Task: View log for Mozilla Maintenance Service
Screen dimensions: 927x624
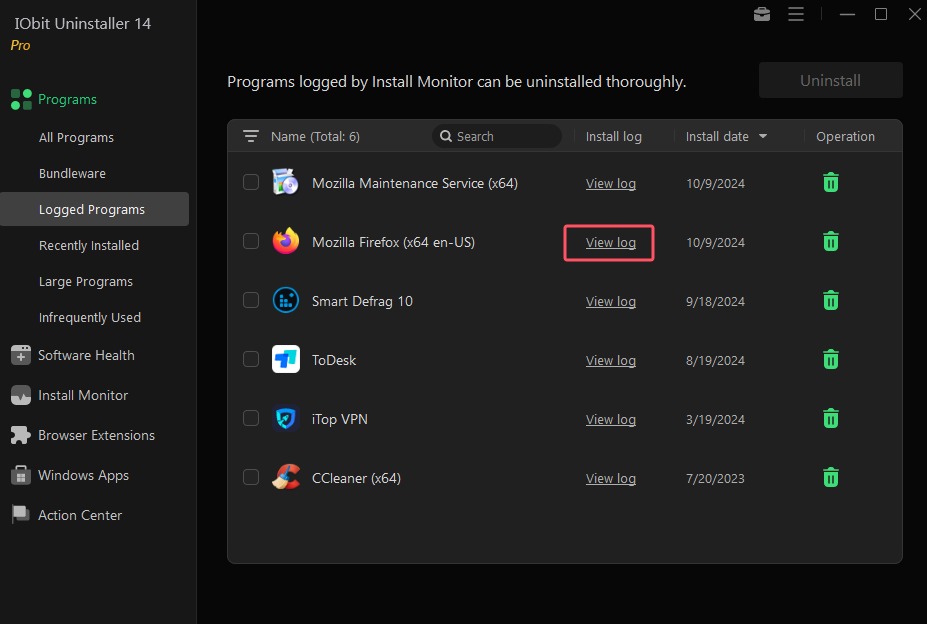Action: tap(611, 183)
